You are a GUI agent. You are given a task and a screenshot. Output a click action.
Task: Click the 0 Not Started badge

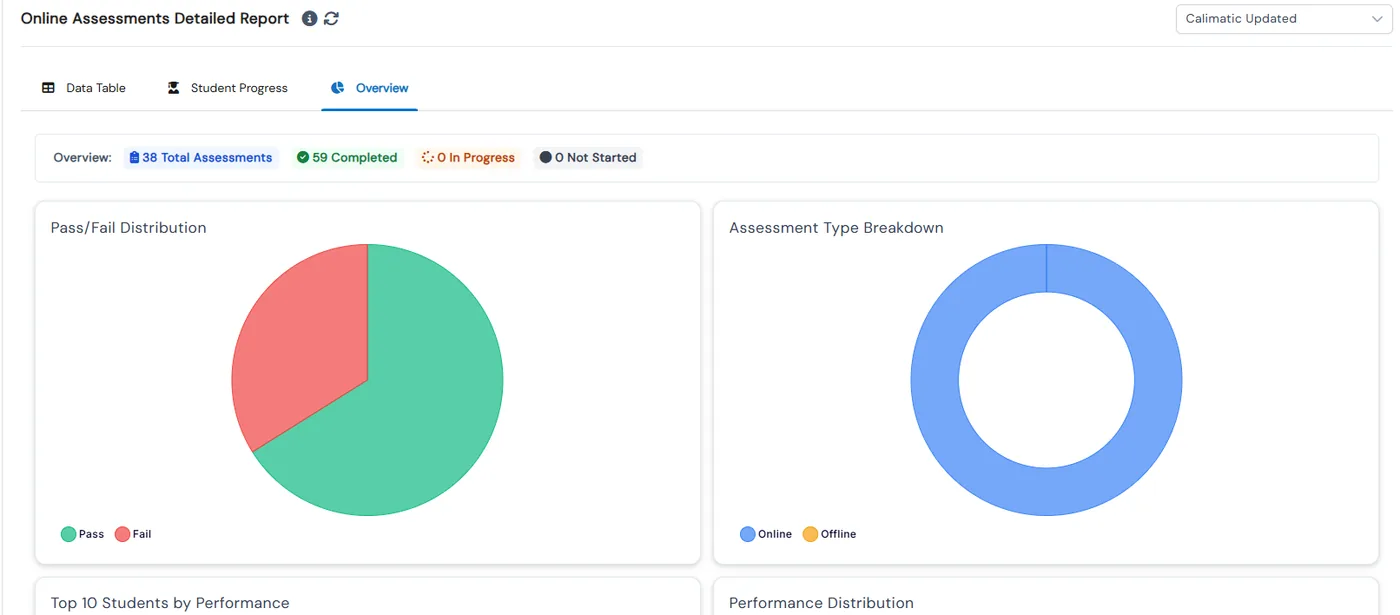coord(588,158)
